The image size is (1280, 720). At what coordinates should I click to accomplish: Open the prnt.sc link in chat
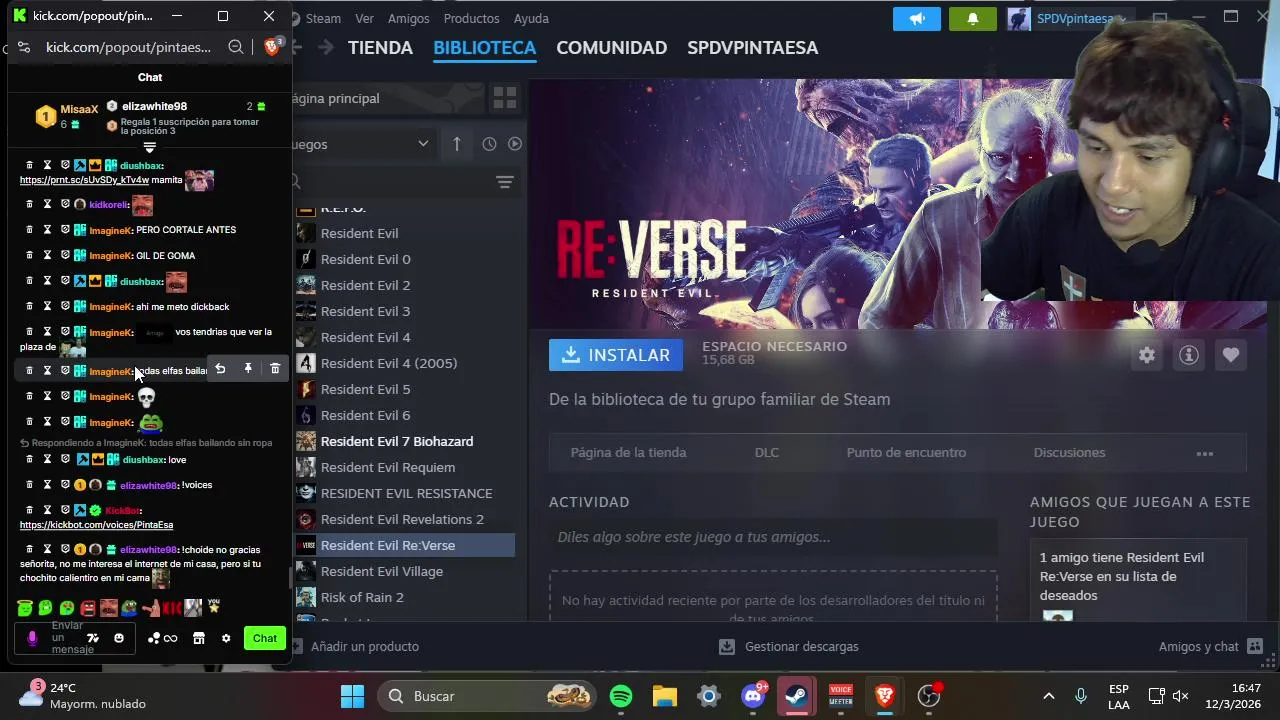[x=84, y=180]
